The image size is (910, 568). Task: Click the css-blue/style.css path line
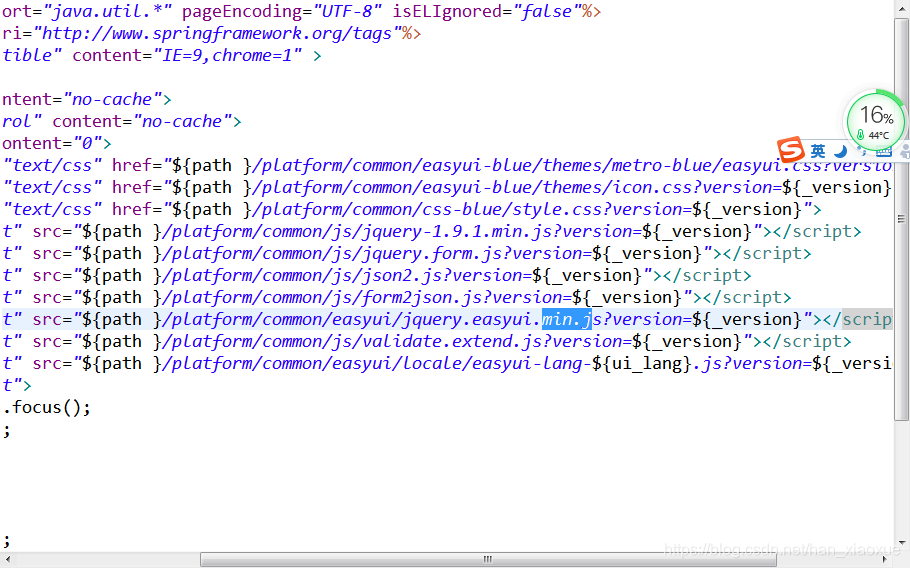point(411,209)
